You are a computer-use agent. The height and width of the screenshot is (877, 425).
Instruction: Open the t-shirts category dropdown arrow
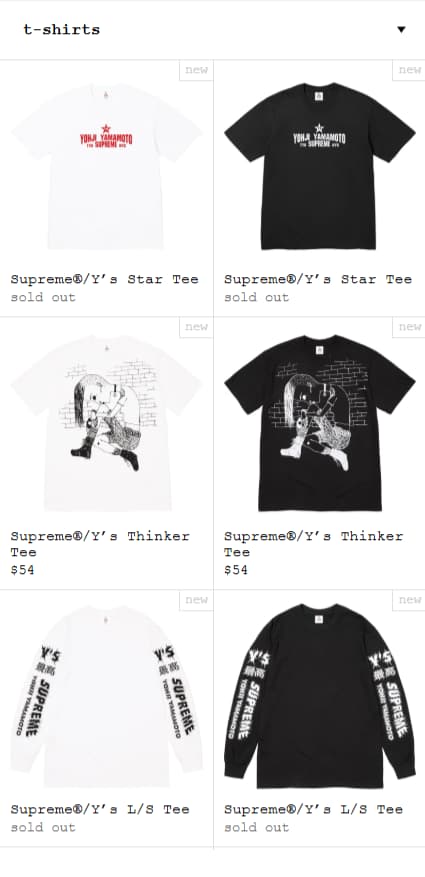[x=401, y=30]
